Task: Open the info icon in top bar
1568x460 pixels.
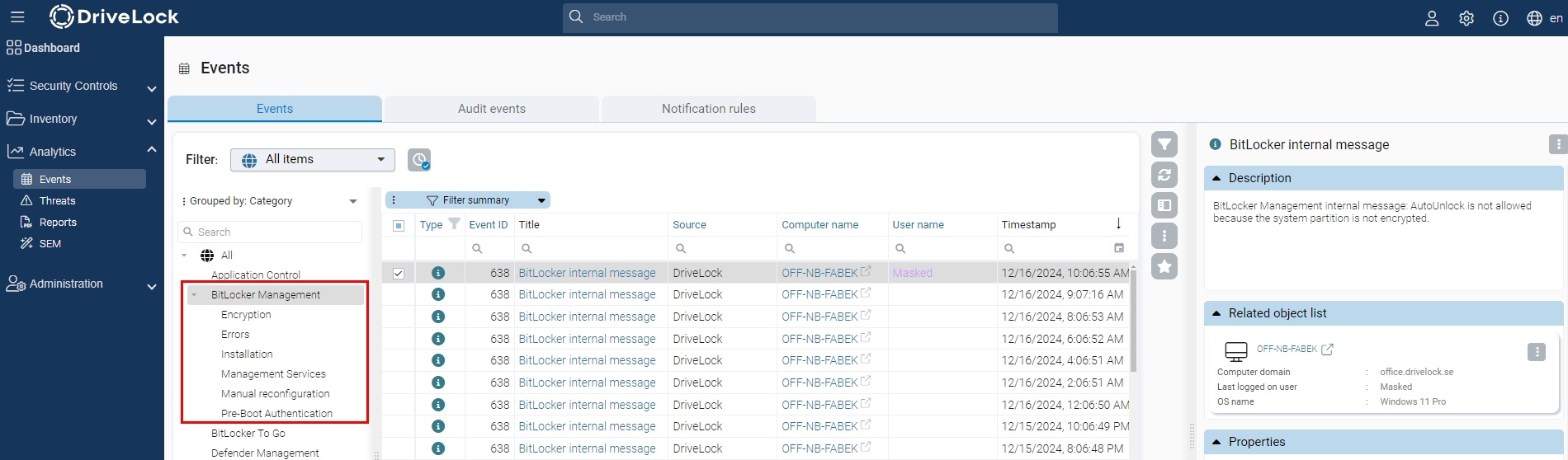Action: (x=1500, y=18)
